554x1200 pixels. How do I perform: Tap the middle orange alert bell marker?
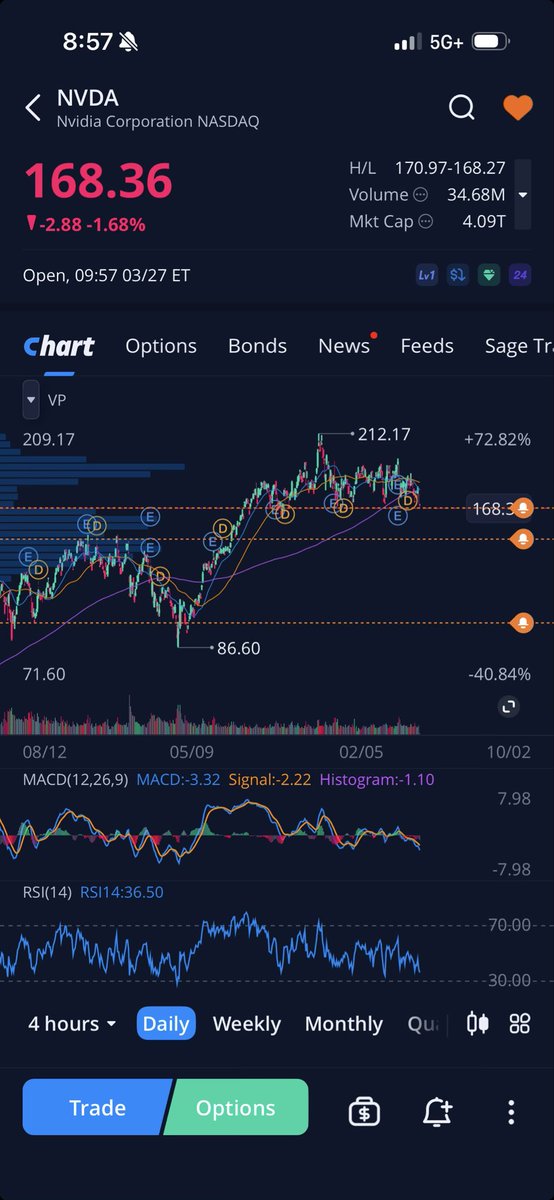click(x=523, y=540)
